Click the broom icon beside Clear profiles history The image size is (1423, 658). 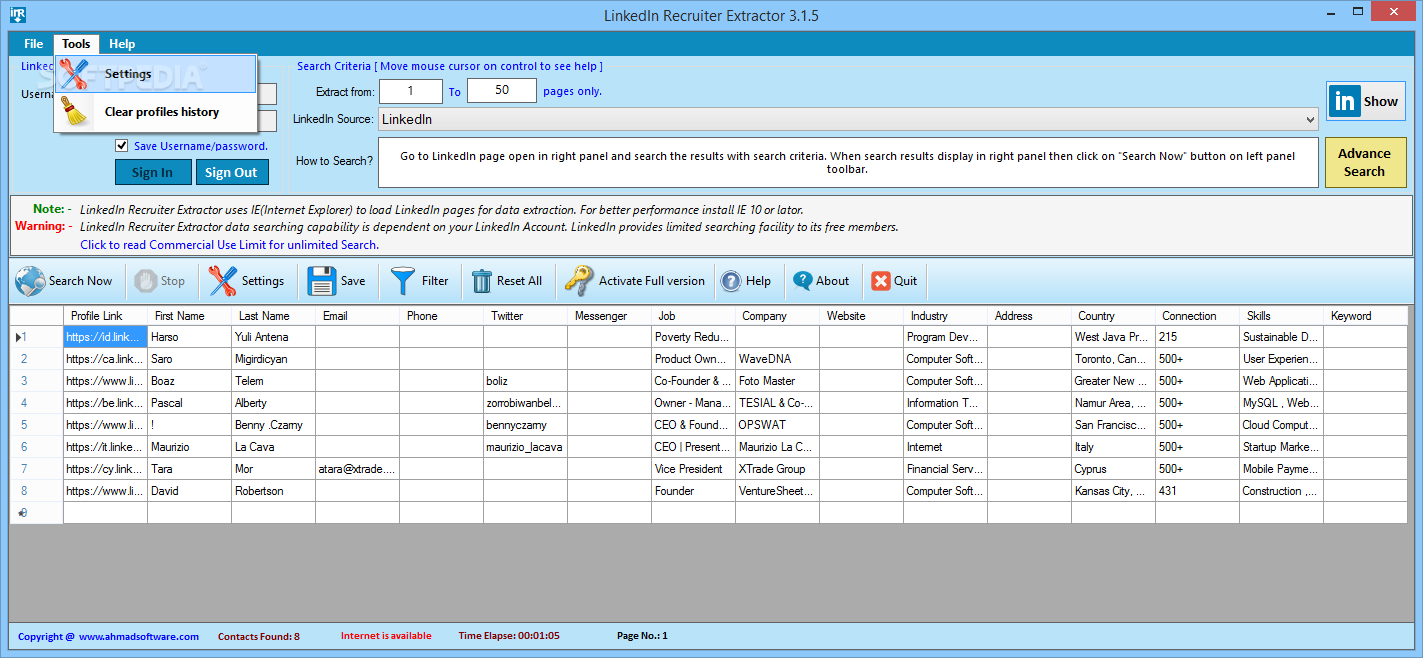(x=76, y=112)
